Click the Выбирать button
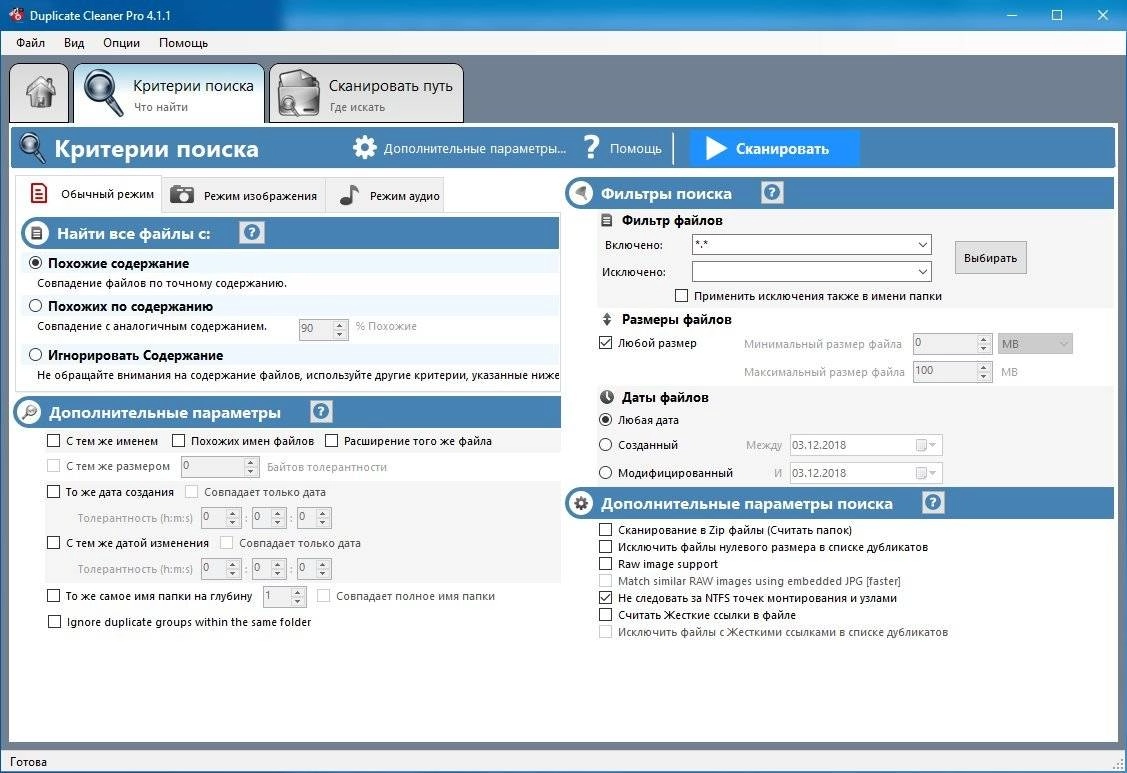1127x773 pixels. click(x=990, y=258)
